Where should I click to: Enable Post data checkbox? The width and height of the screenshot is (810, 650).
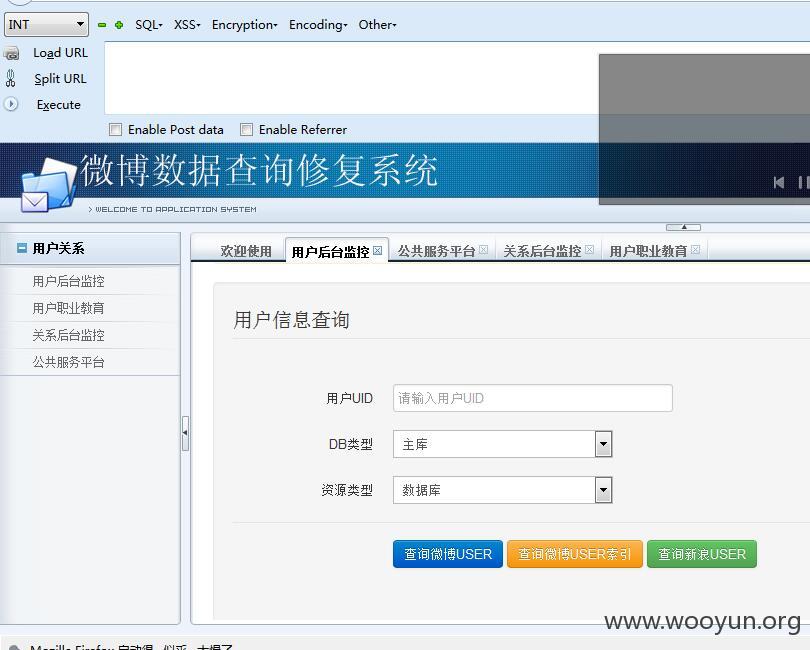point(116,129)
